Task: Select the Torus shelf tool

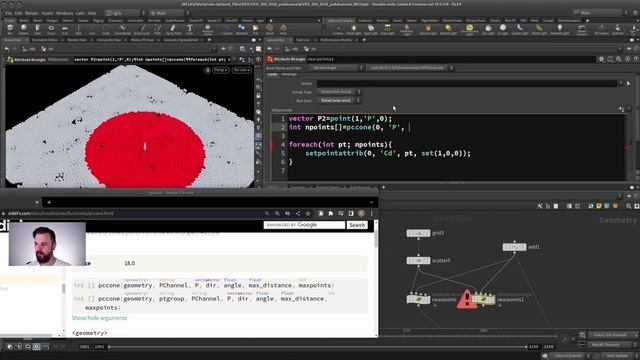Action: [x=51, y=29]
